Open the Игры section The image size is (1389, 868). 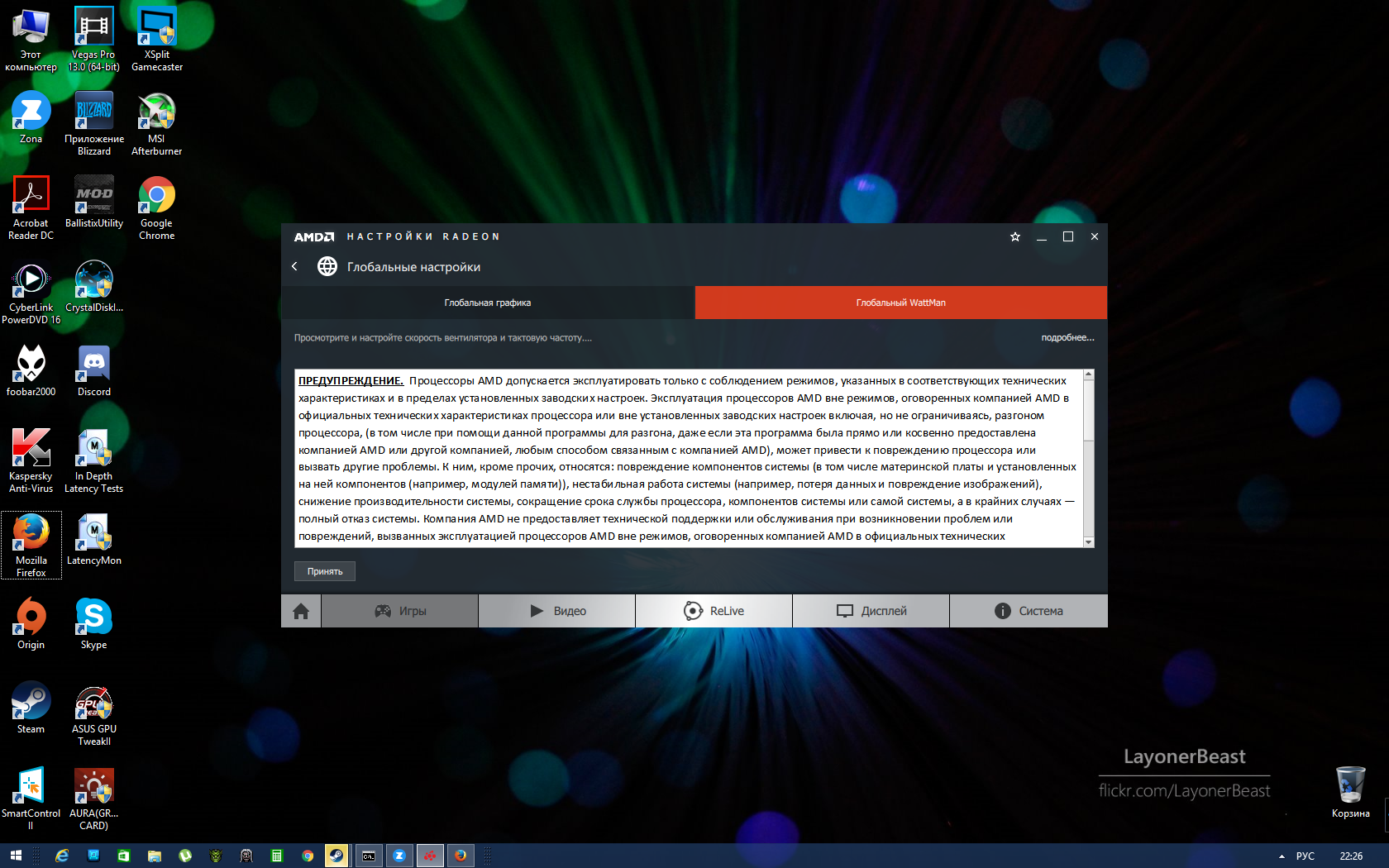click(400, 611)
